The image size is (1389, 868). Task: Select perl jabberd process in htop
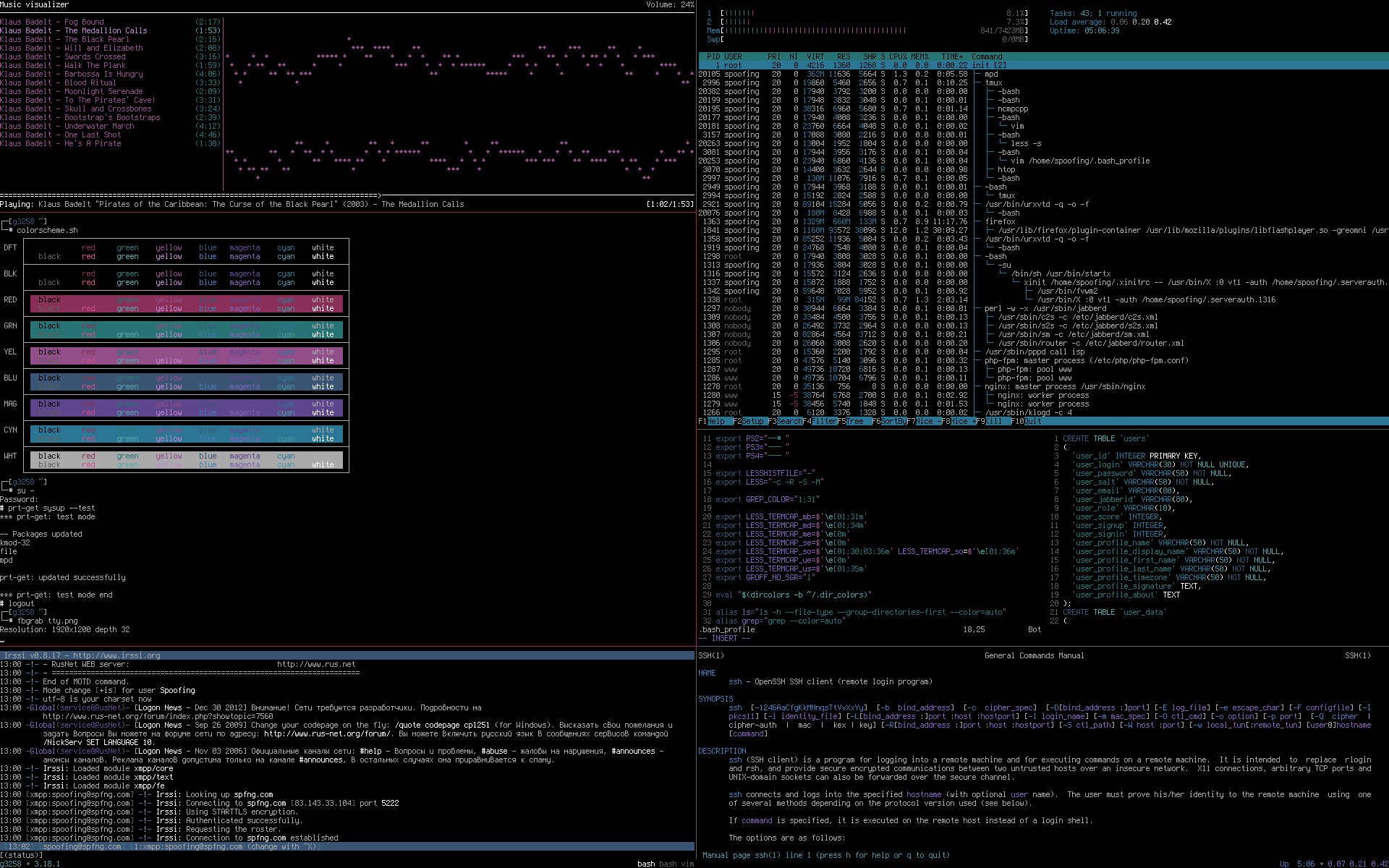coord(1045,308)
